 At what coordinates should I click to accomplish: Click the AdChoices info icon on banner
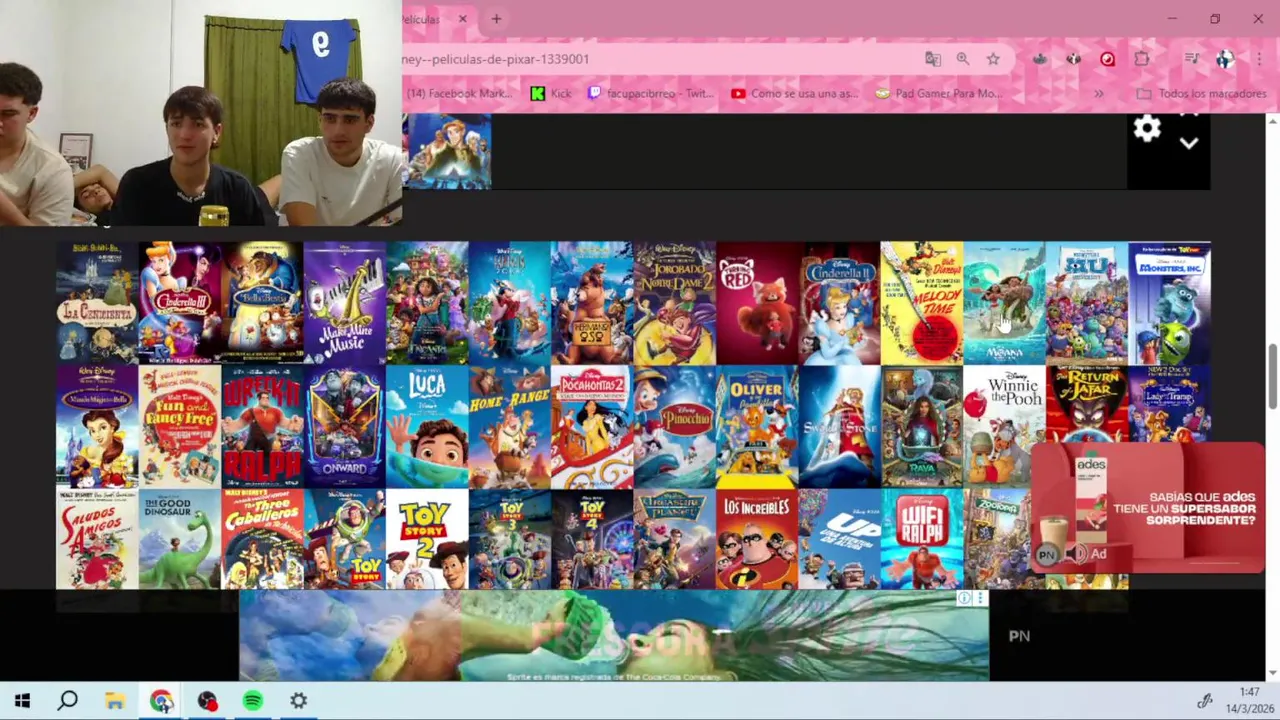964,598
